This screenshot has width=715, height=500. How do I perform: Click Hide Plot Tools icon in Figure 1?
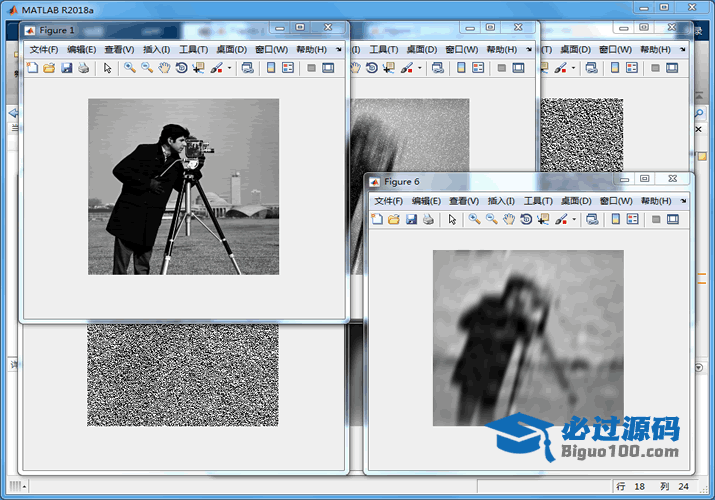(311, 68)
